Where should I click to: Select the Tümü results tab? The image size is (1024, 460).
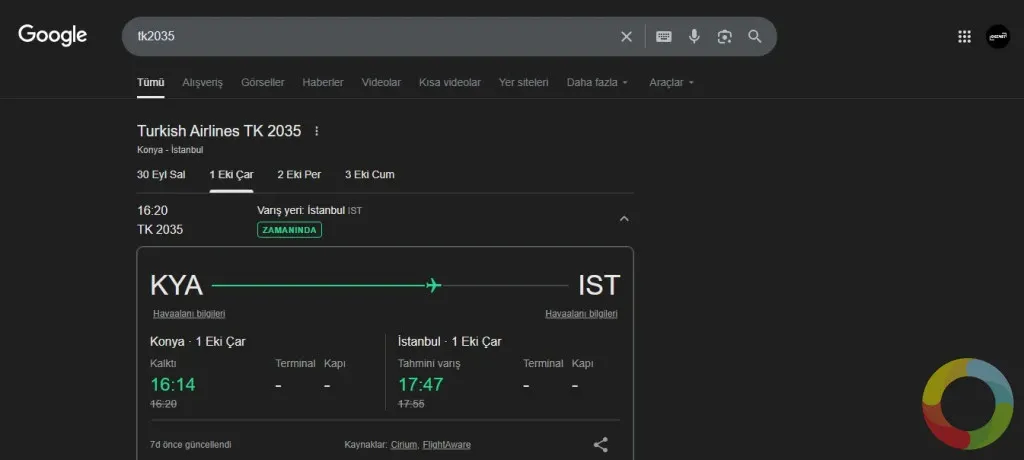(x=150, y=82)
